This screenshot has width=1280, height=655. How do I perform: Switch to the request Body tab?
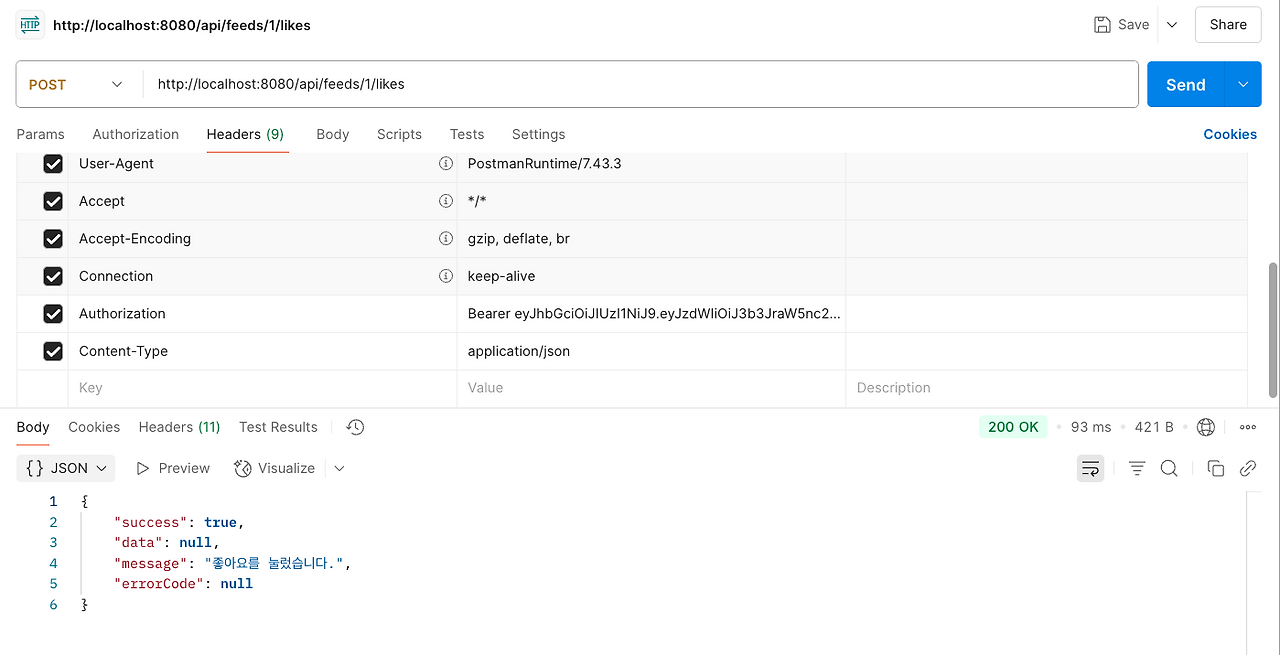[x=333, y=134]
